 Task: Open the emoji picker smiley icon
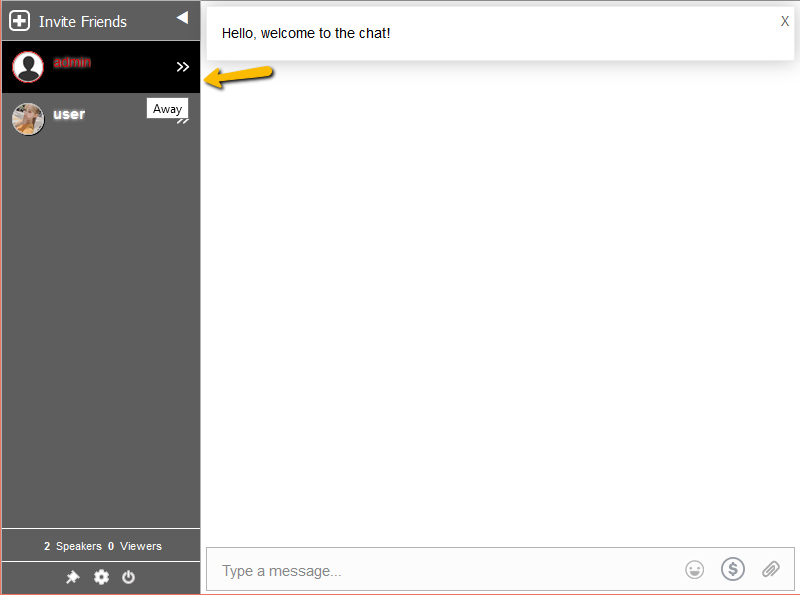(x=694, y=570)
